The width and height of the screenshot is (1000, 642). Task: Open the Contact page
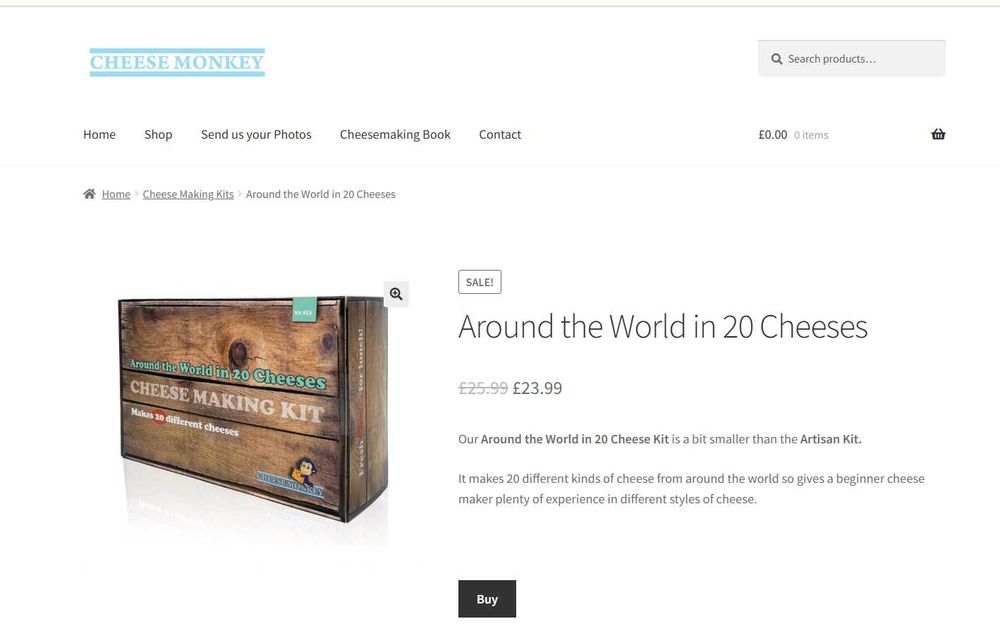click(500, 135)
